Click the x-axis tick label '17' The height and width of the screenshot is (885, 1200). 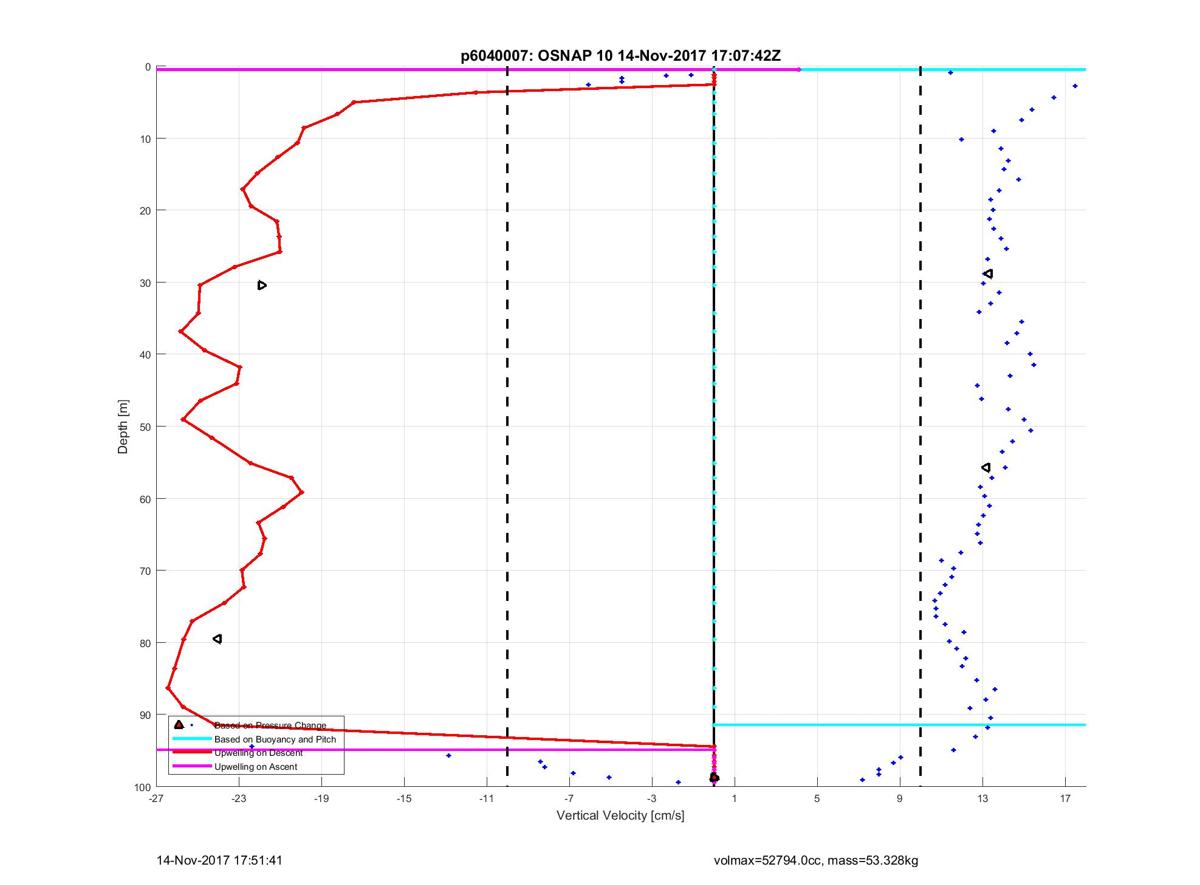[x=1066, y=799]
